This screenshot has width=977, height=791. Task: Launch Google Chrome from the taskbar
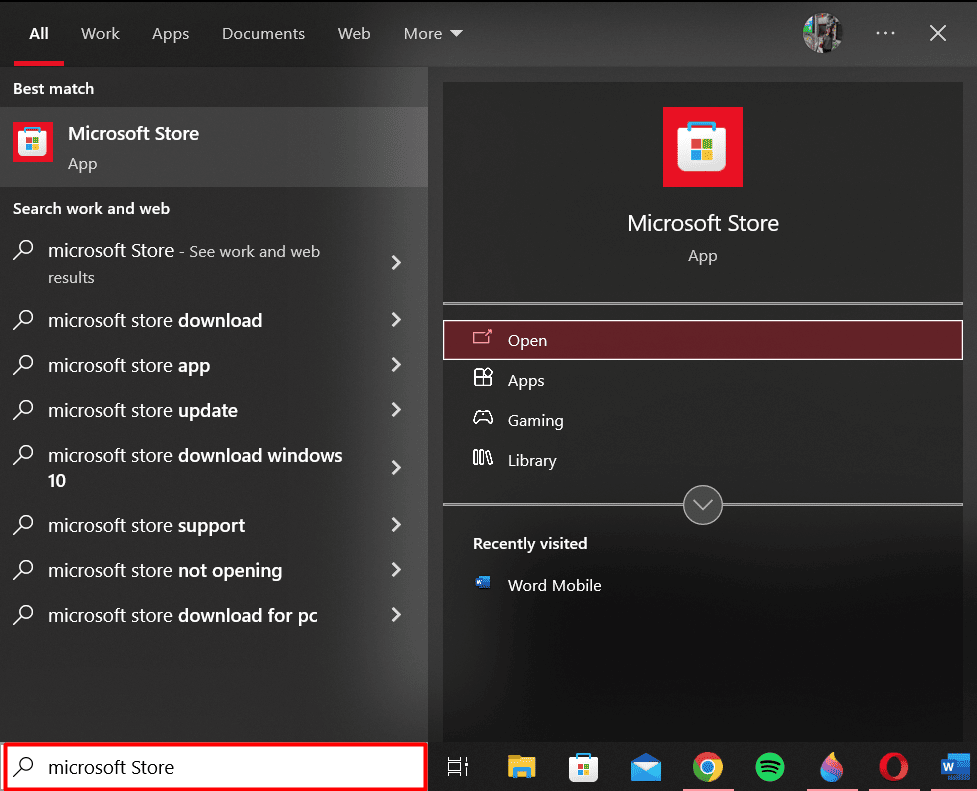pyautogui.click(x=708, y=767)
